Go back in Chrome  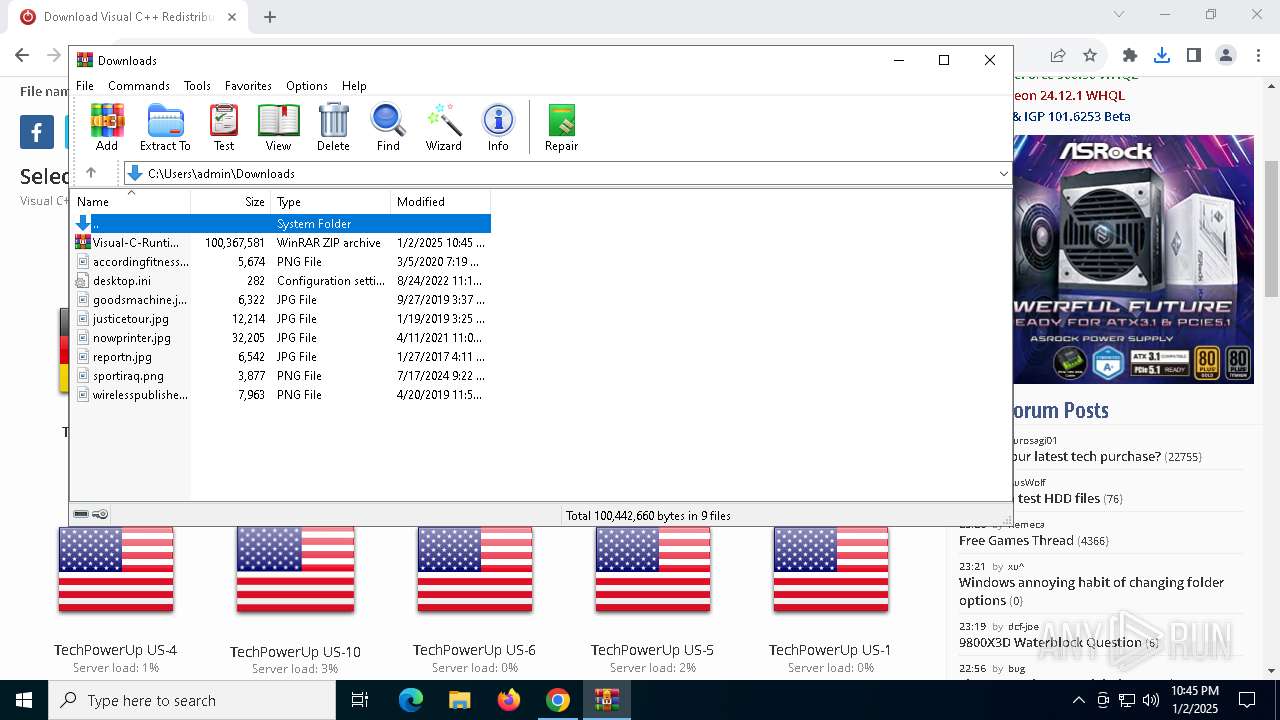22,55
